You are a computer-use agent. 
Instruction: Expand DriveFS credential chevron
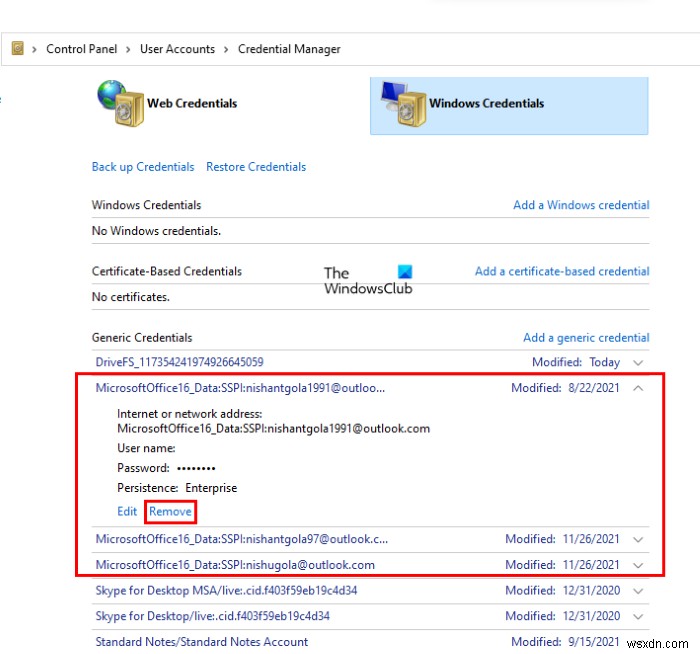click(x=638, y=362)
